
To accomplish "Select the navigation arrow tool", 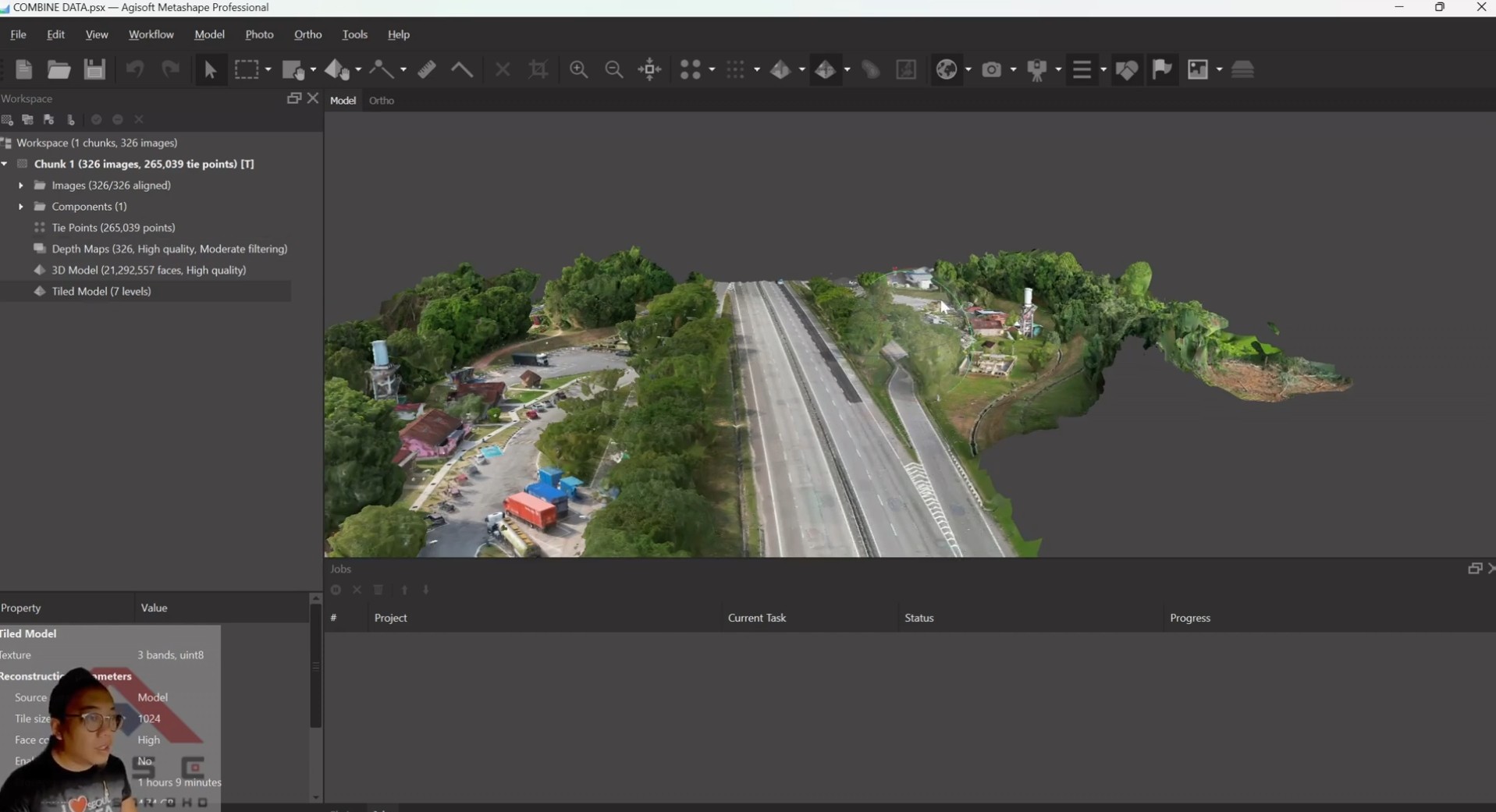I will coord(211,69).
